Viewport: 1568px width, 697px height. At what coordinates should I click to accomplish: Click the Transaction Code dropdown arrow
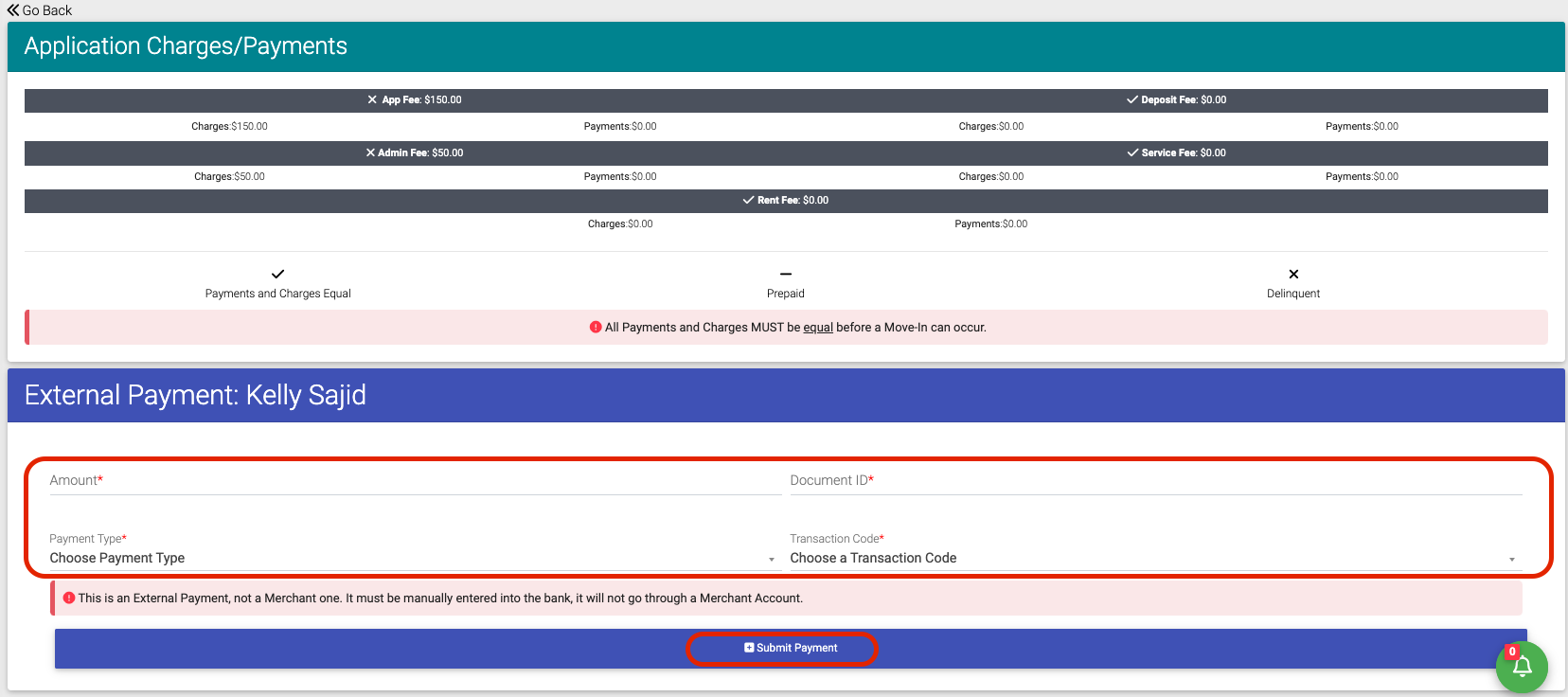click(1512, 560)
